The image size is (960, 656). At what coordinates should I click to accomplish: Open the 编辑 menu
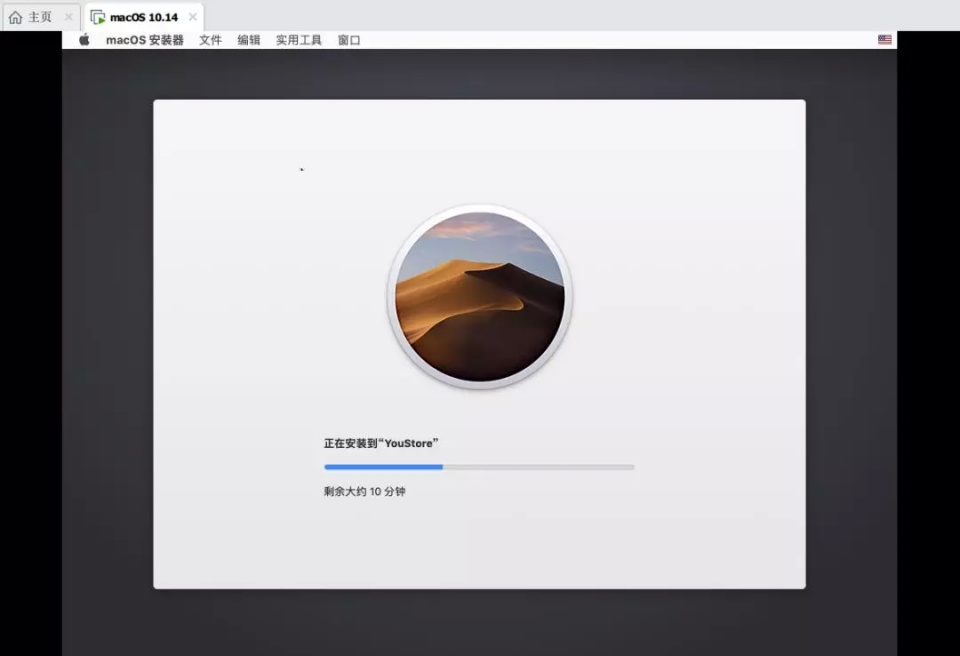click(249, 40)
